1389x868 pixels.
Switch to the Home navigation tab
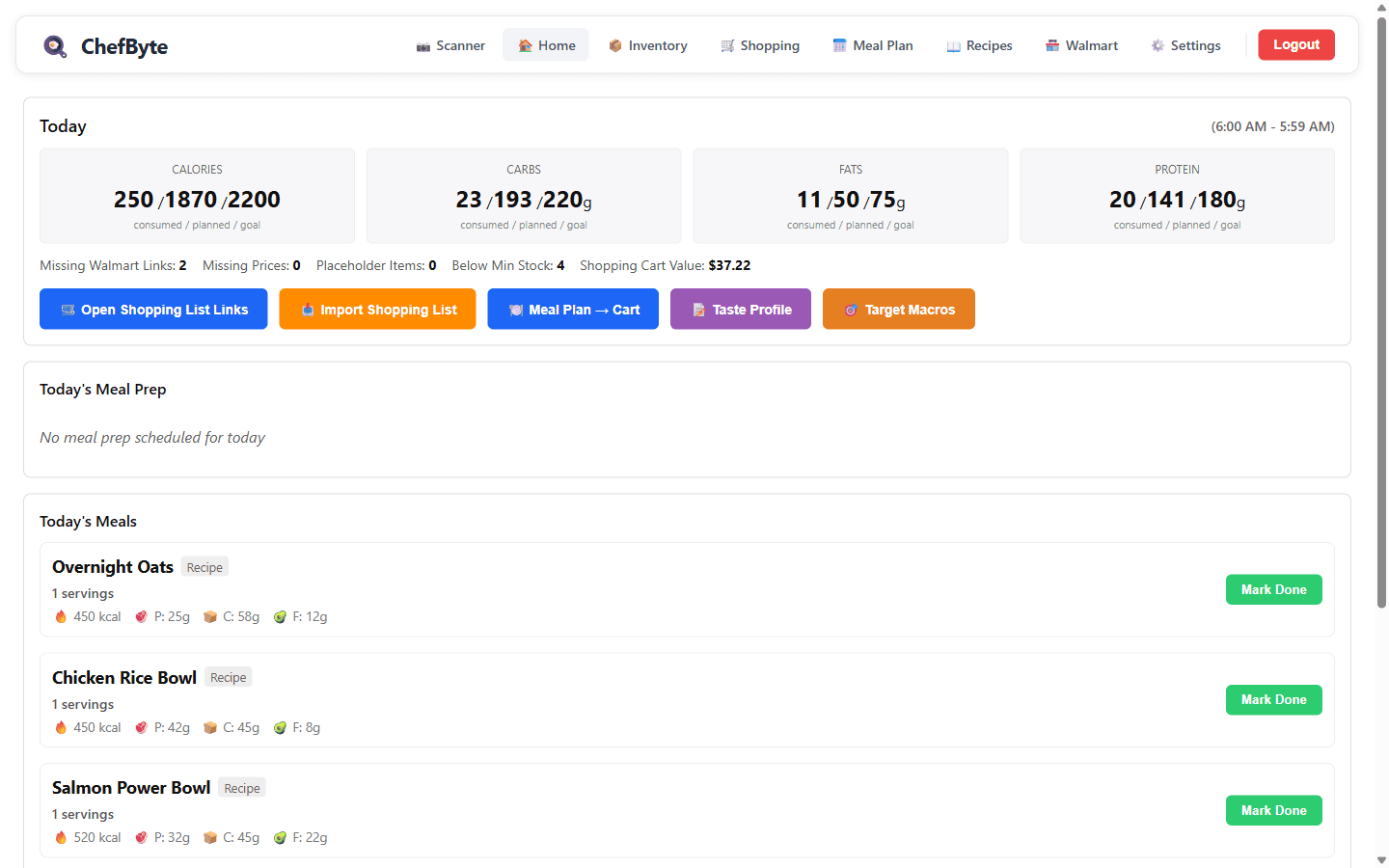coord(545,44)
